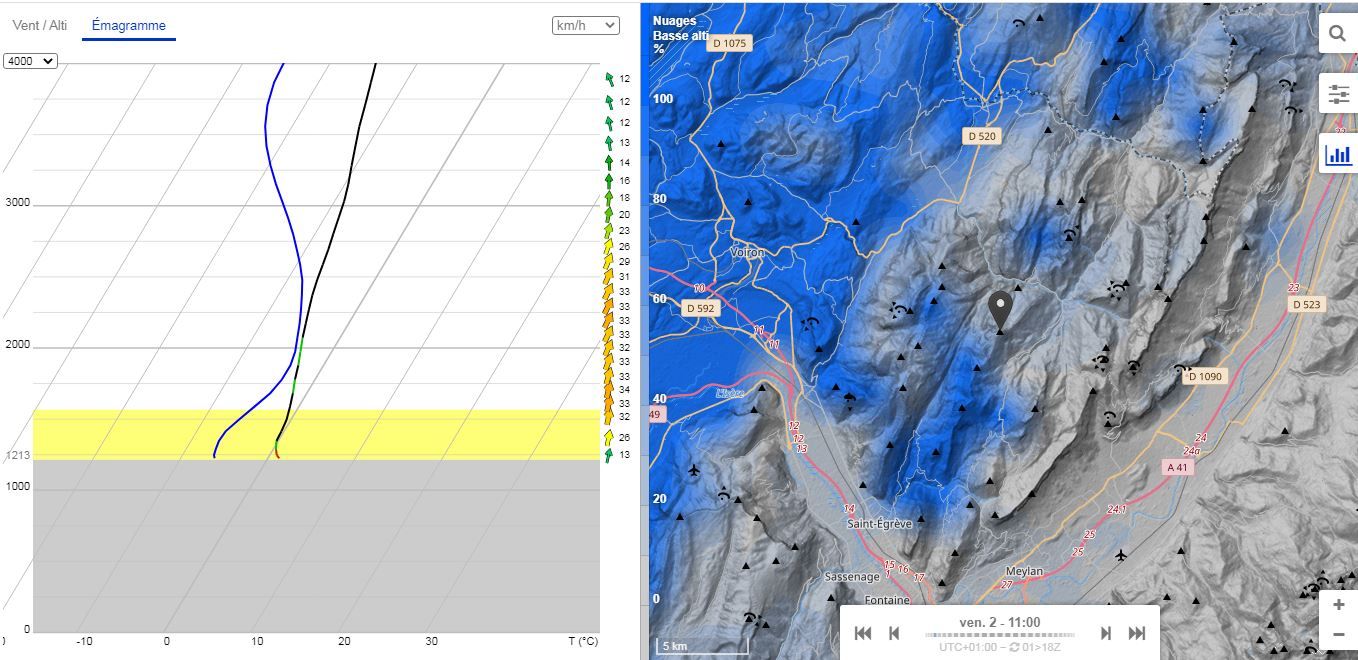Click the 3000 altitude axis label
The image size is (1358, 660).
coord(18,203)
